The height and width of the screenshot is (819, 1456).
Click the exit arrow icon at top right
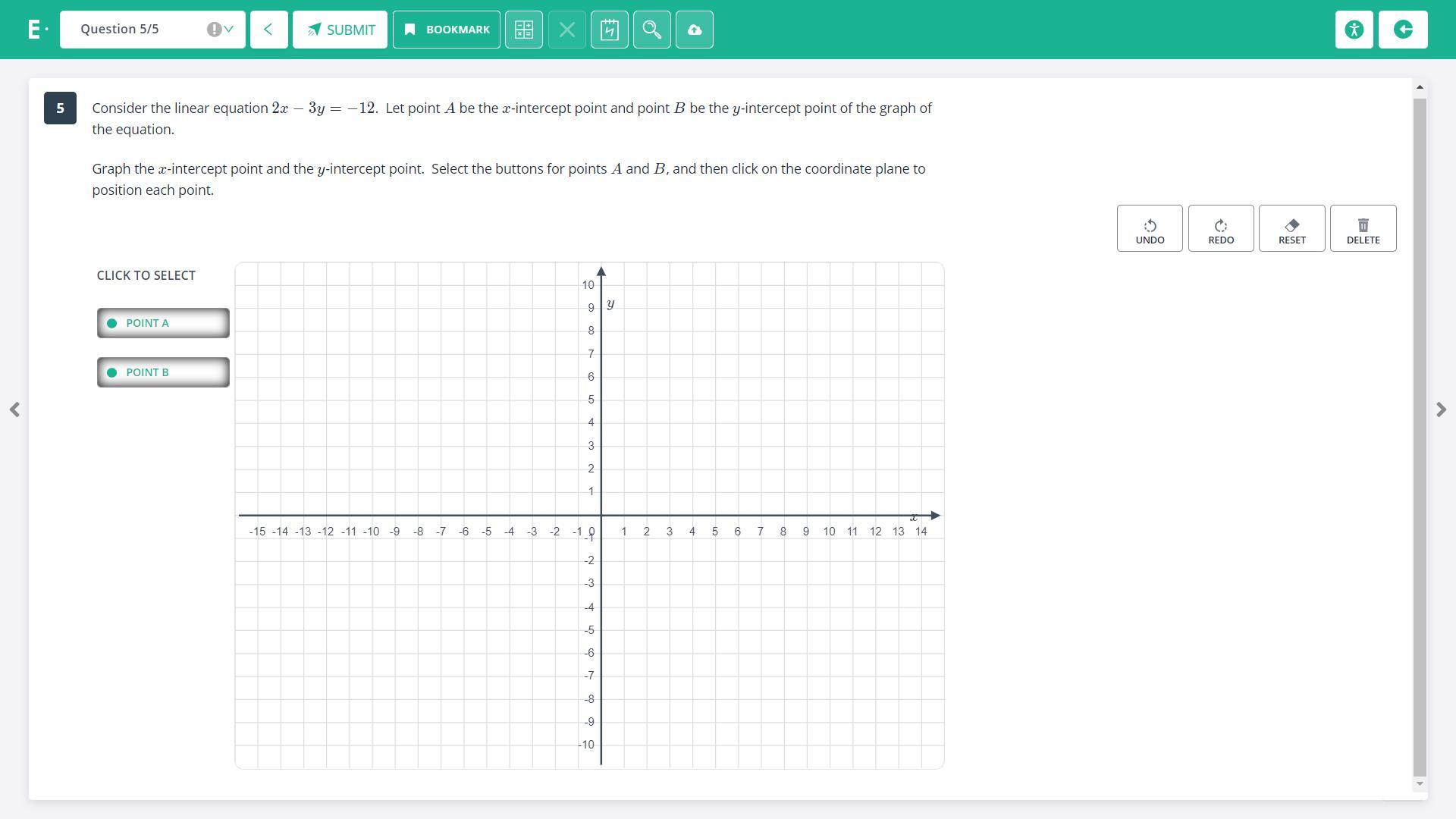point(1402,30)
